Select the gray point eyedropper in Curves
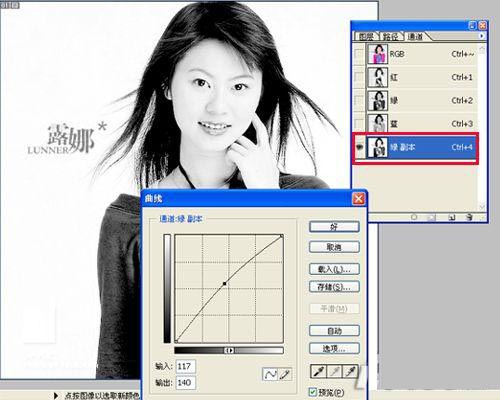This screenshot has height=400, width=500. pos(334,371)
